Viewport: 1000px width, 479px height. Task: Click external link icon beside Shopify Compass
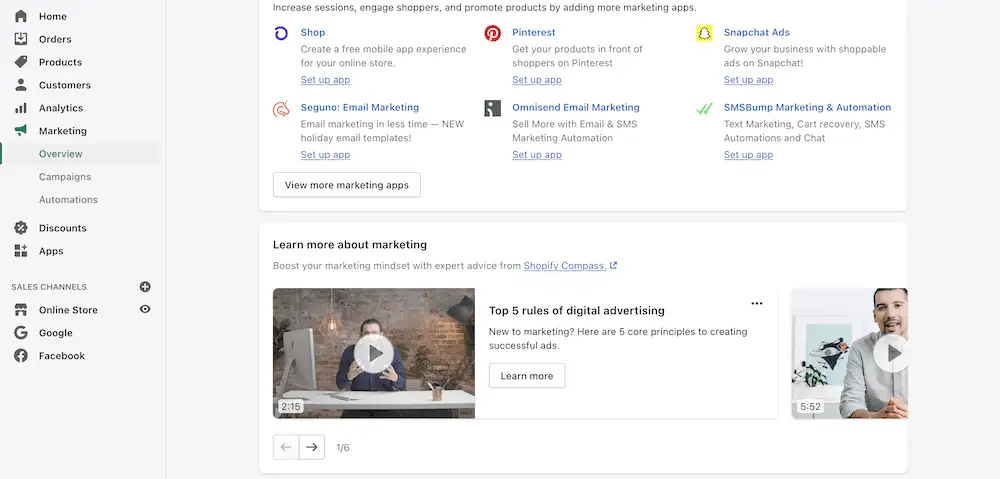[614, 265]
